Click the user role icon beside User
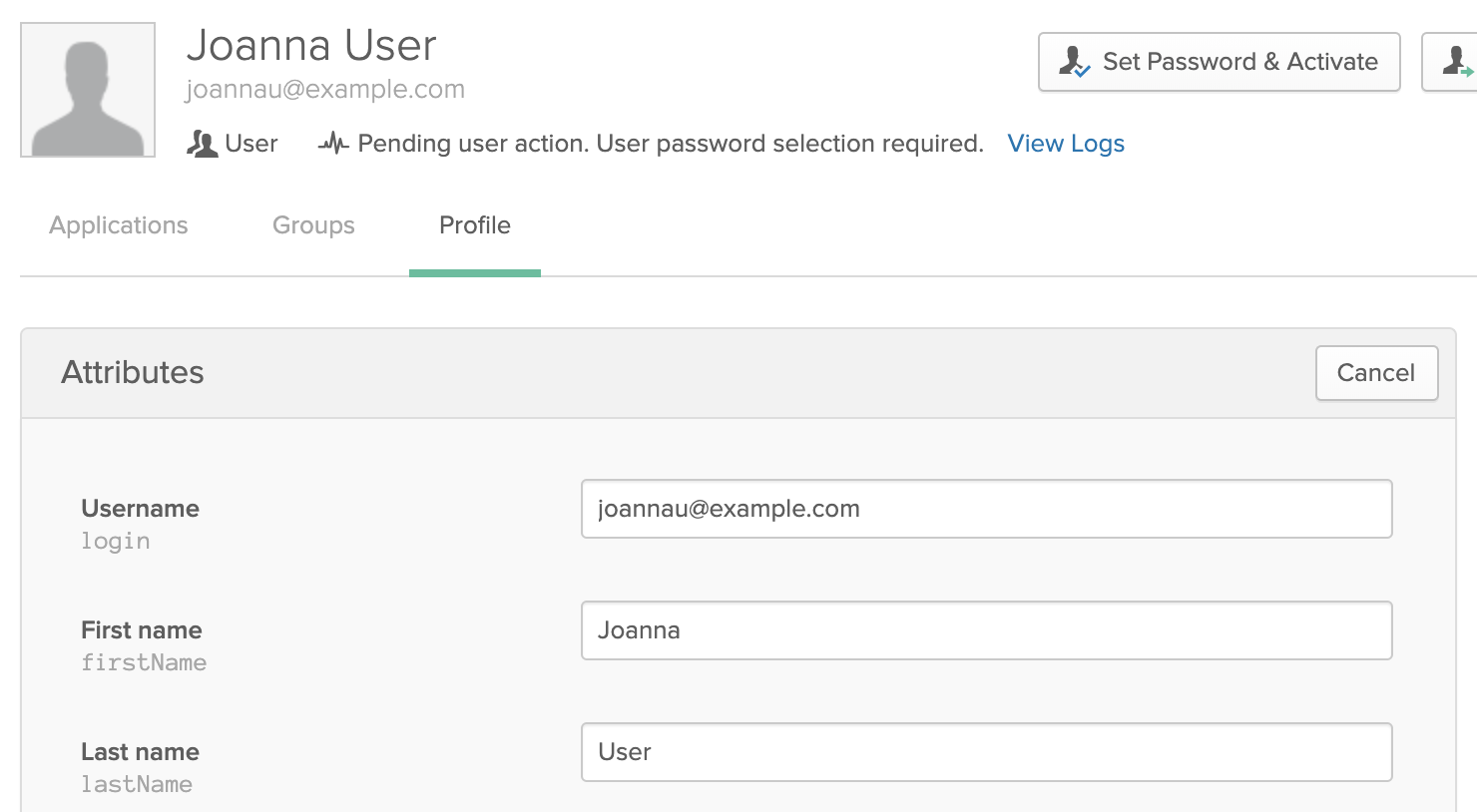1477x812 pixels. pyautogui.click(x=202, y=144)
